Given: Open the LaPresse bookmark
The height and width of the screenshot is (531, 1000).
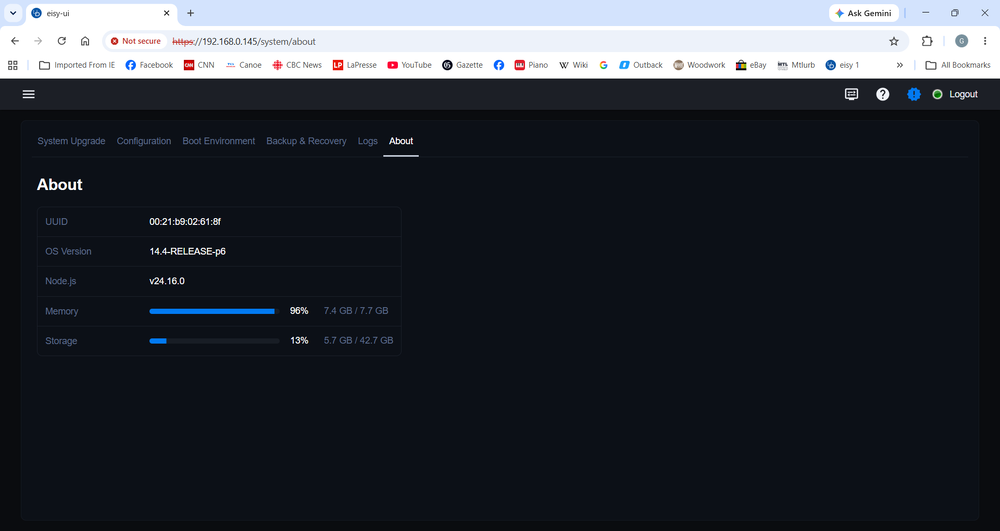Looking at the screenshot, I should coord(355,65).
